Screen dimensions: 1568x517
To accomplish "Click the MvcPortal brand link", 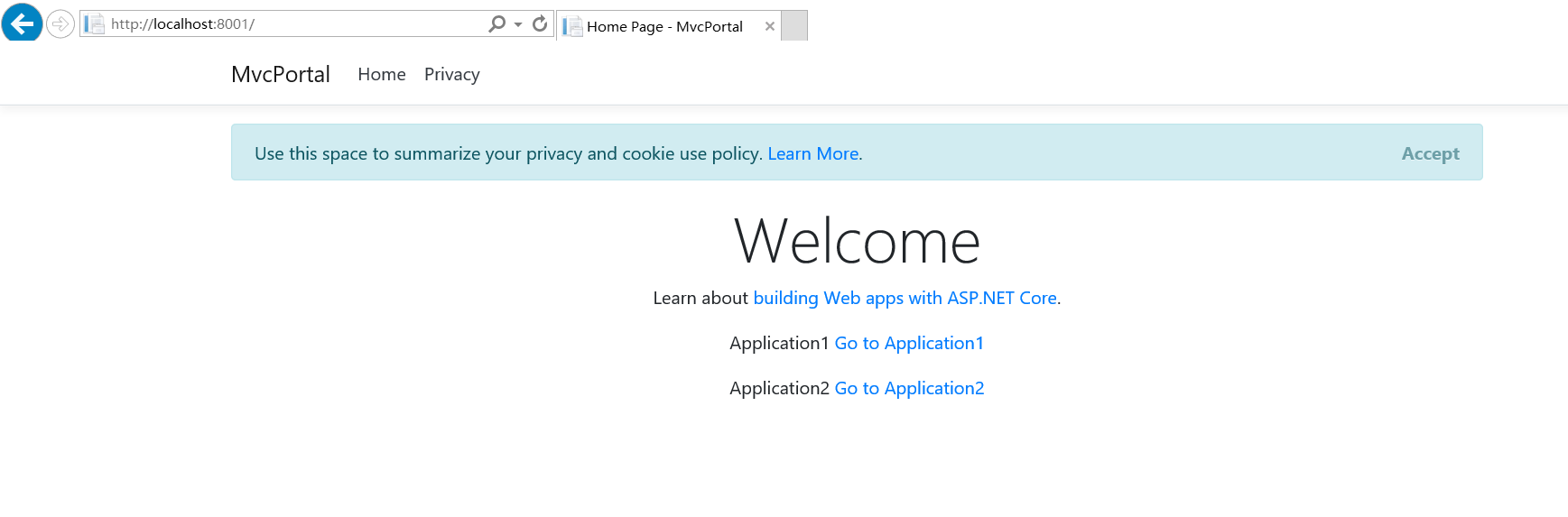I will pyautogui.click(x=281, y=75).
